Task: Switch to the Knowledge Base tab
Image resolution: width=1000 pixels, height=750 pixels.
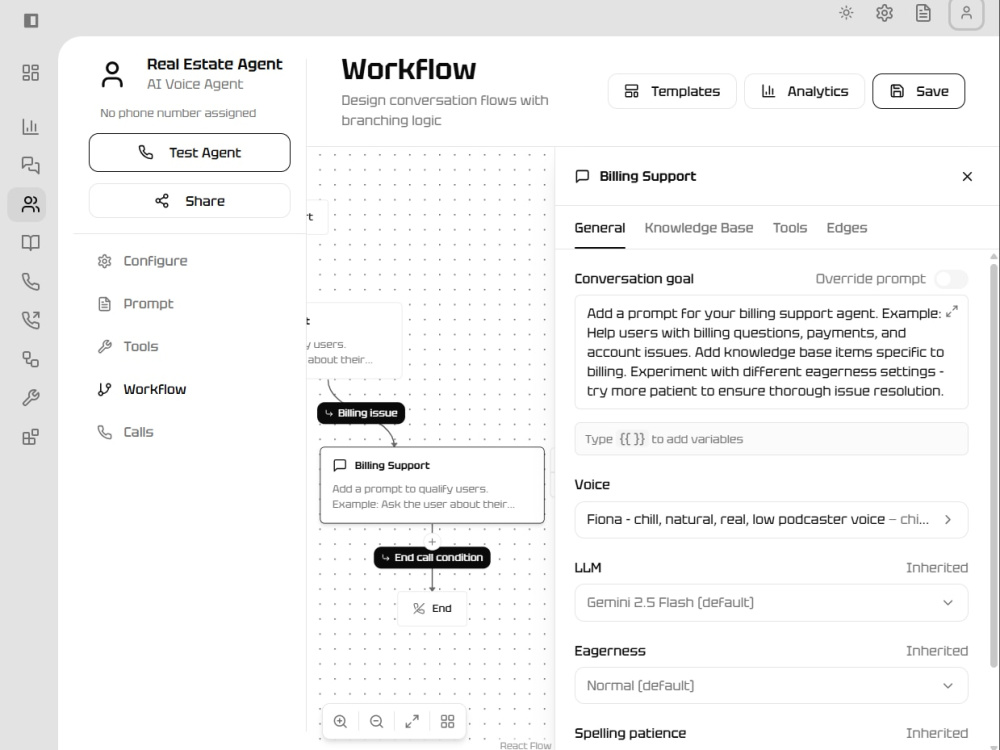Action: pos(698,228)
